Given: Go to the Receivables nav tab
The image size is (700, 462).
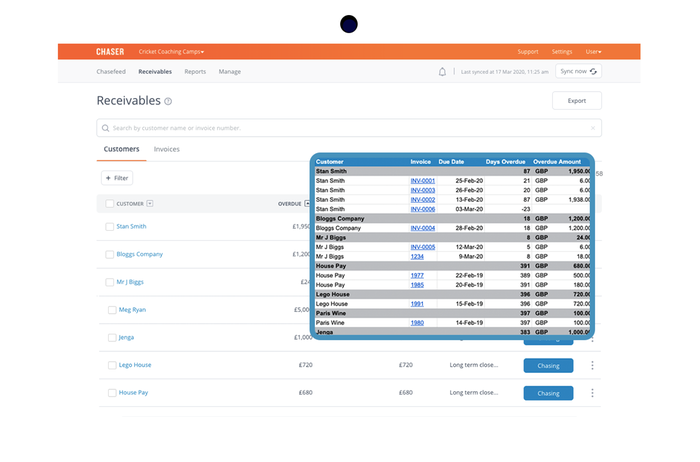Looking at the screenshot, I should click(x=155, y=71).
